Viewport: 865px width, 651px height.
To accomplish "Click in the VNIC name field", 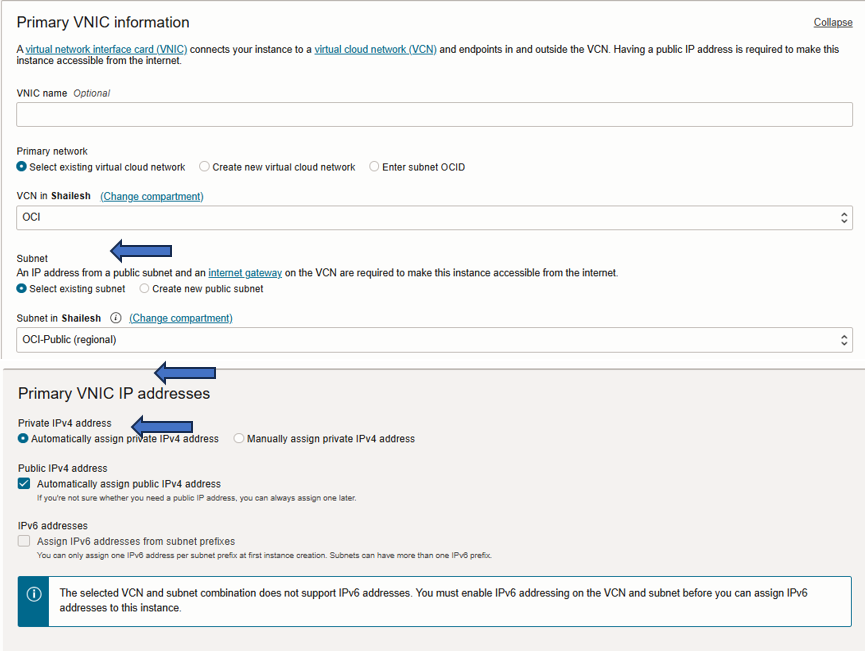I will coord(434,114).
